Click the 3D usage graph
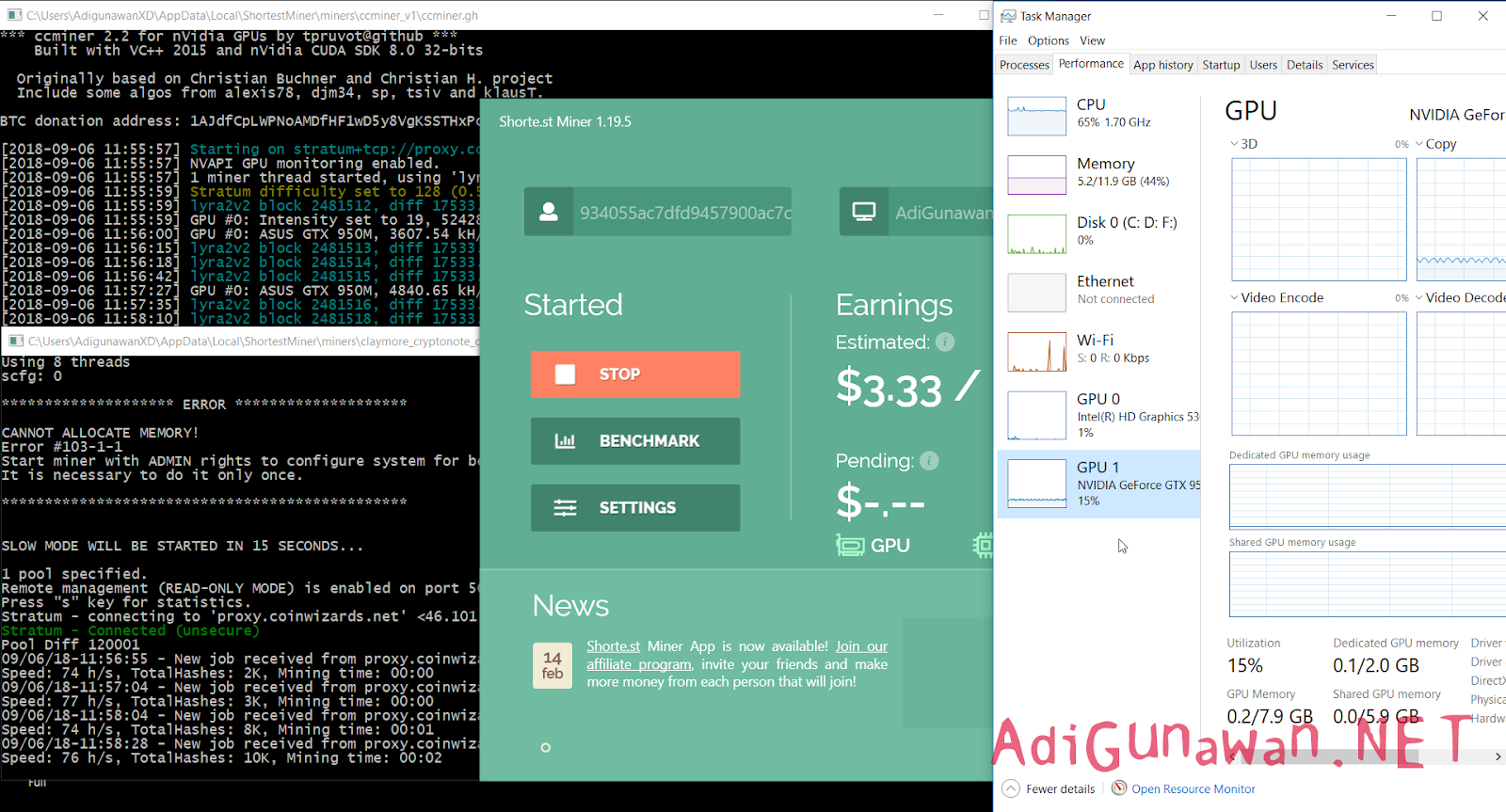The height and width of the screenshot is (812, 1506). (x=1319, y=219)
